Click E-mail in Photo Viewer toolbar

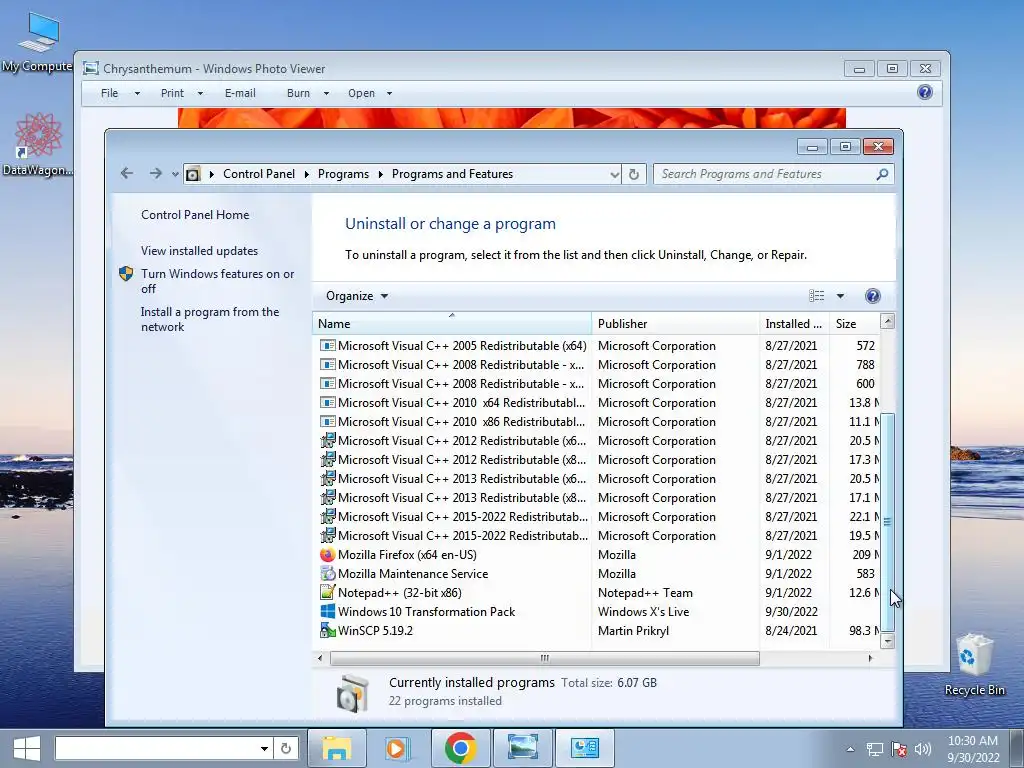[x=240, y=93]
